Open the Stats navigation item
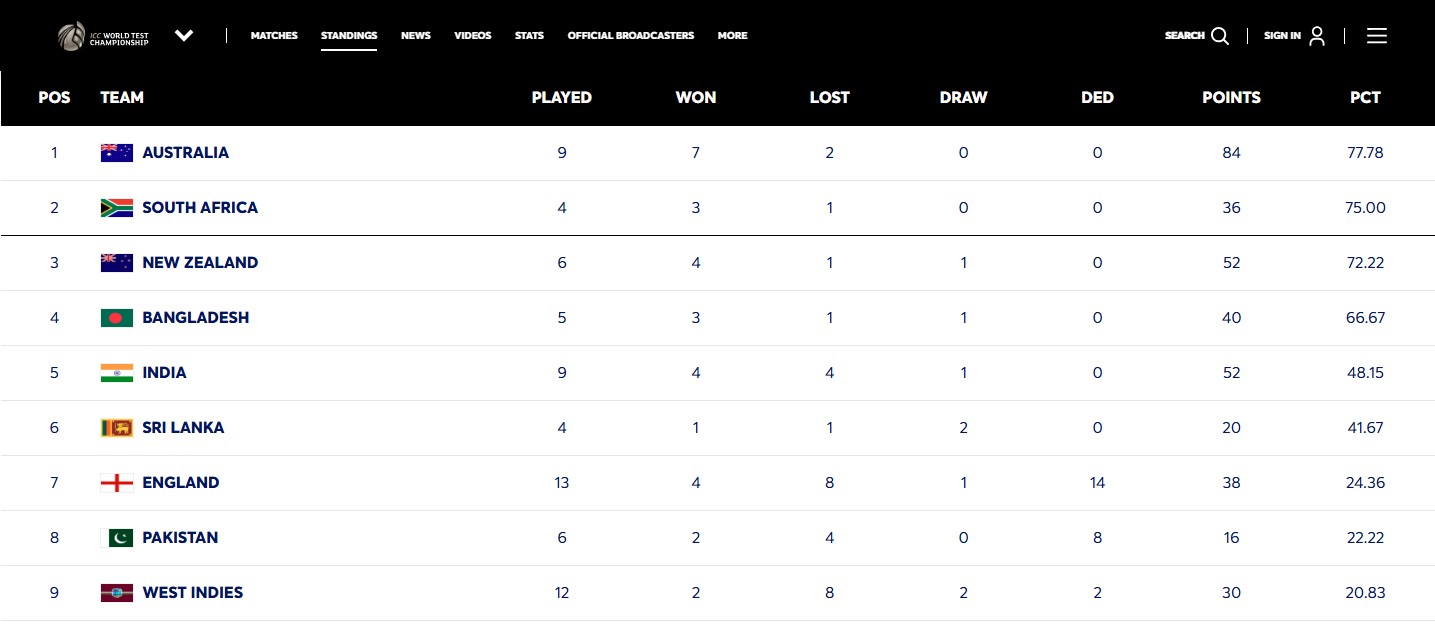The height and width of the screenshot is (629, 1435). 529,36
